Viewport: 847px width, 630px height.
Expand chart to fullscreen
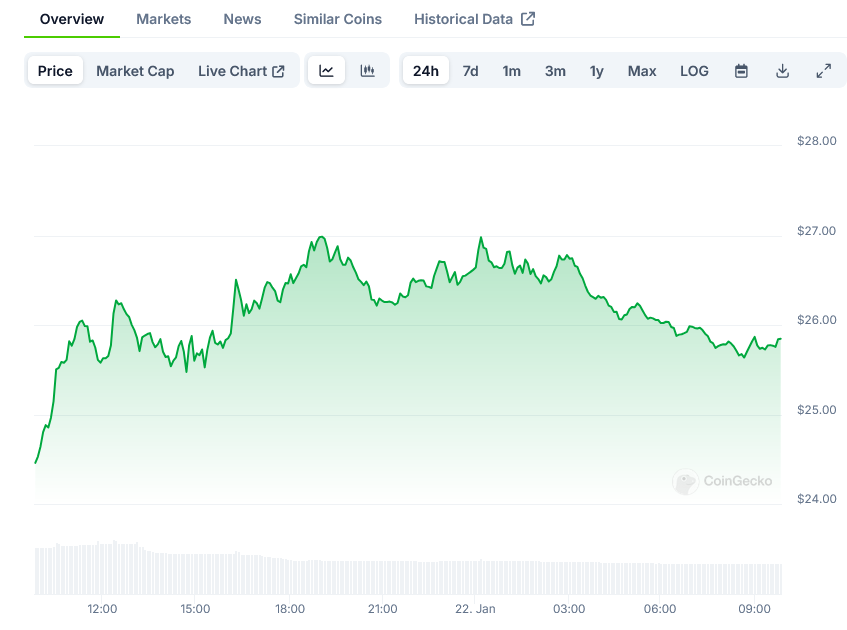[x=823, y=71]
